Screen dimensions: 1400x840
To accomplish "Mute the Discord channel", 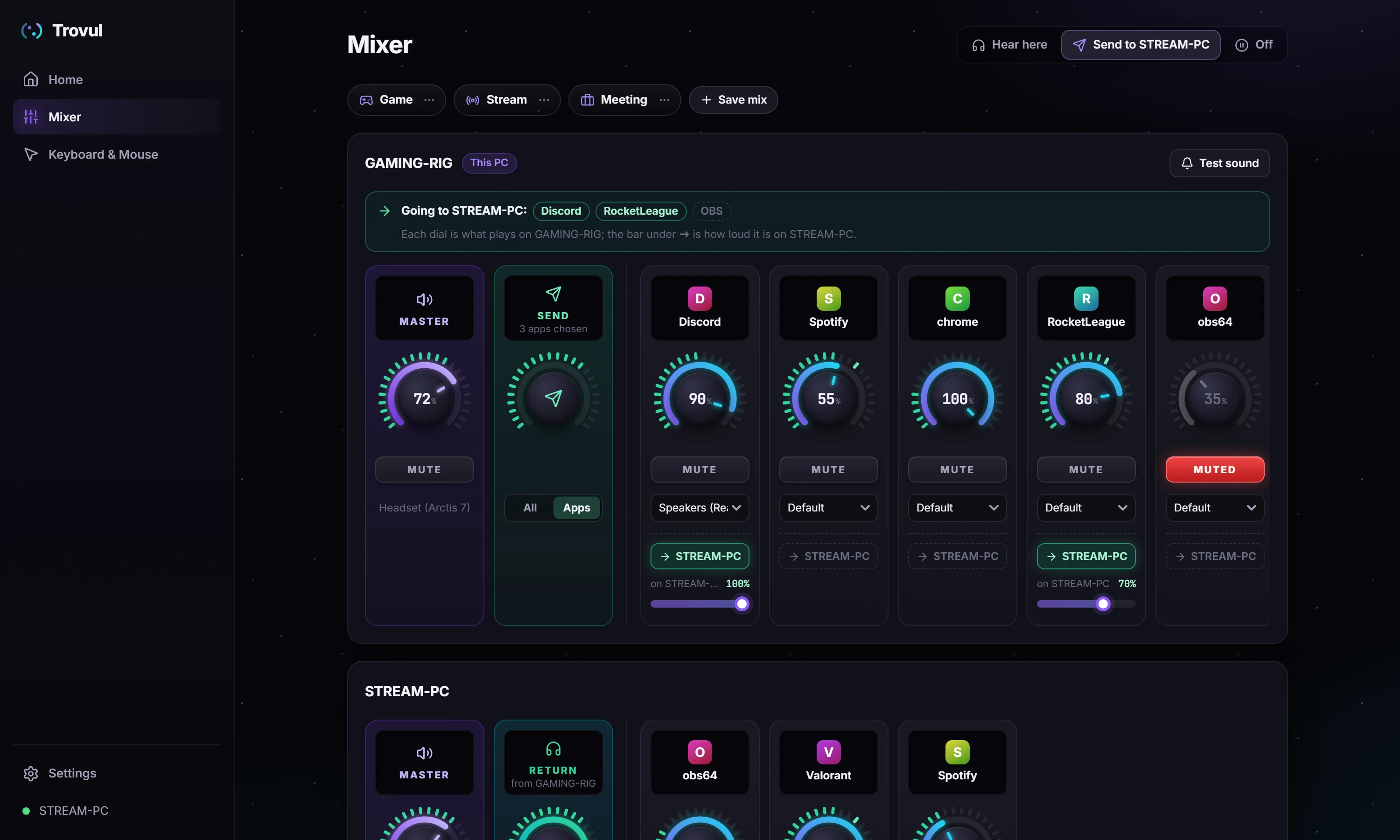I will point(700,469).
